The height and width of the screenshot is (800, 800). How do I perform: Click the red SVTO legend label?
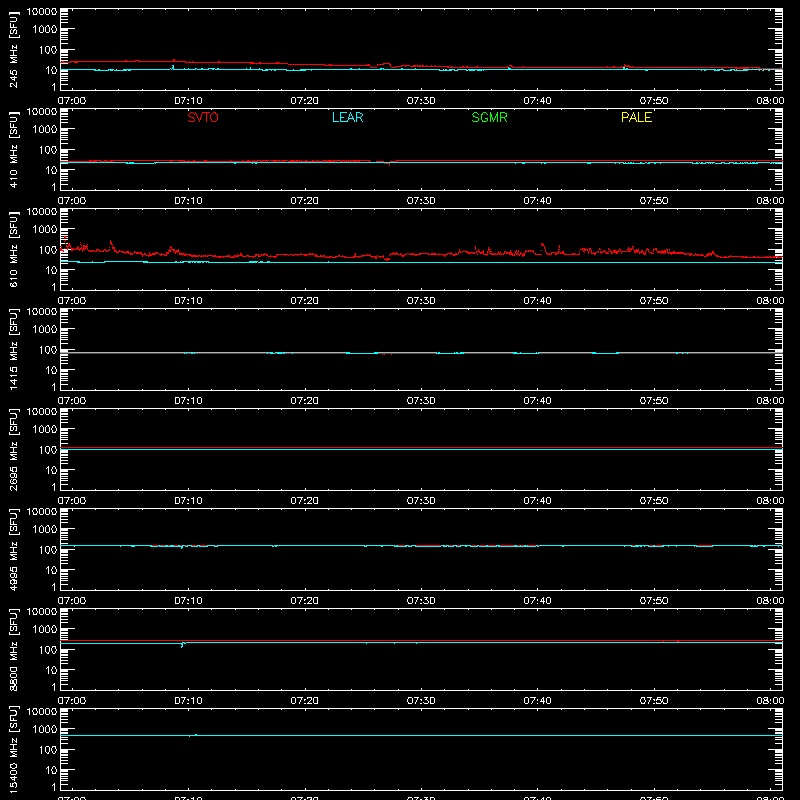click(x=203, y=117)
